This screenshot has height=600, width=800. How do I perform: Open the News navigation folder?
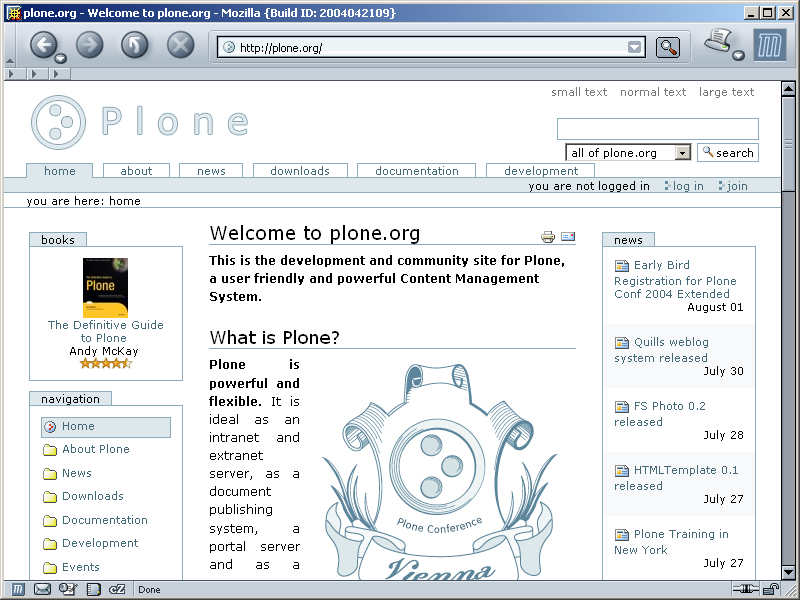coord(77,473)
